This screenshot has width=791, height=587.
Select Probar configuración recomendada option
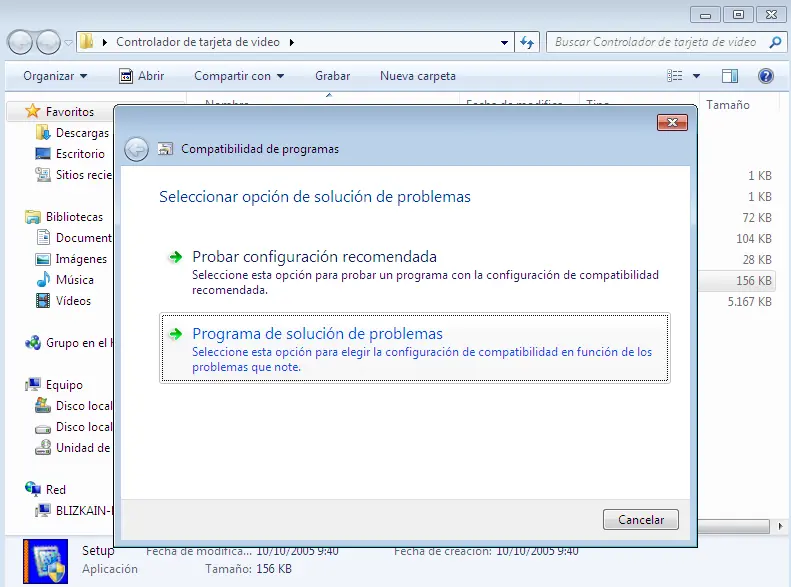click(x=415, y=272)
